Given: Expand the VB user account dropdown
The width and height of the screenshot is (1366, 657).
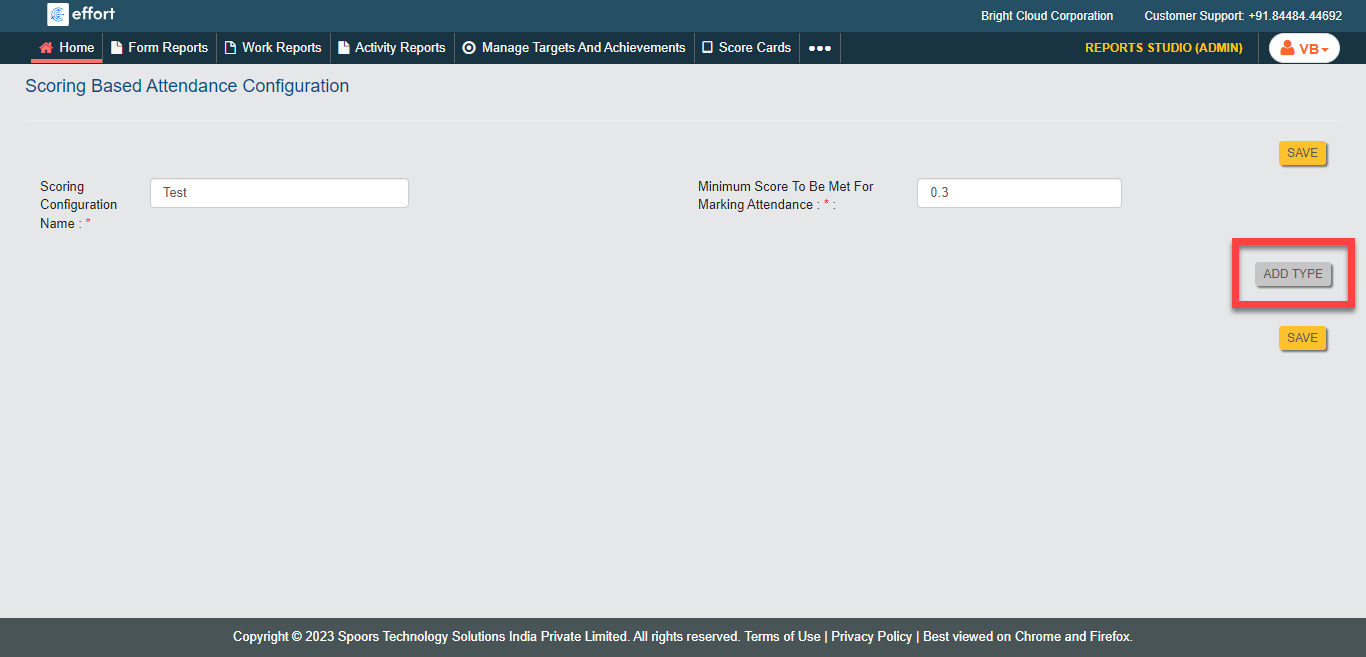Looking at the screenshot, I should pos(1304,49).
